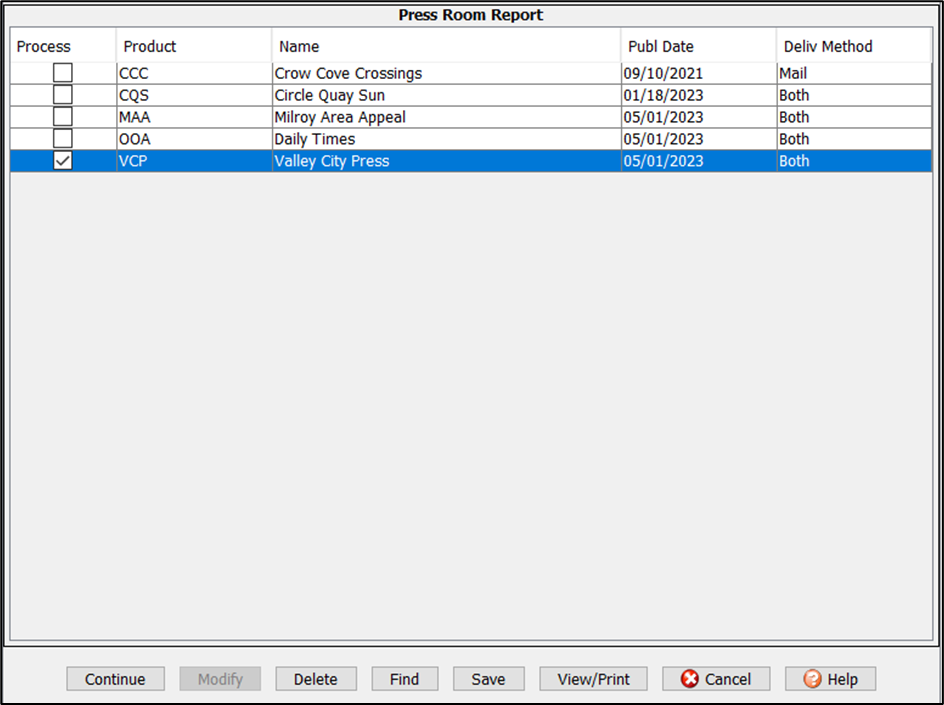Click the Name column header
Image resolution: width=944 pixels, height=705 pixels.
click(x=299, y=46)
